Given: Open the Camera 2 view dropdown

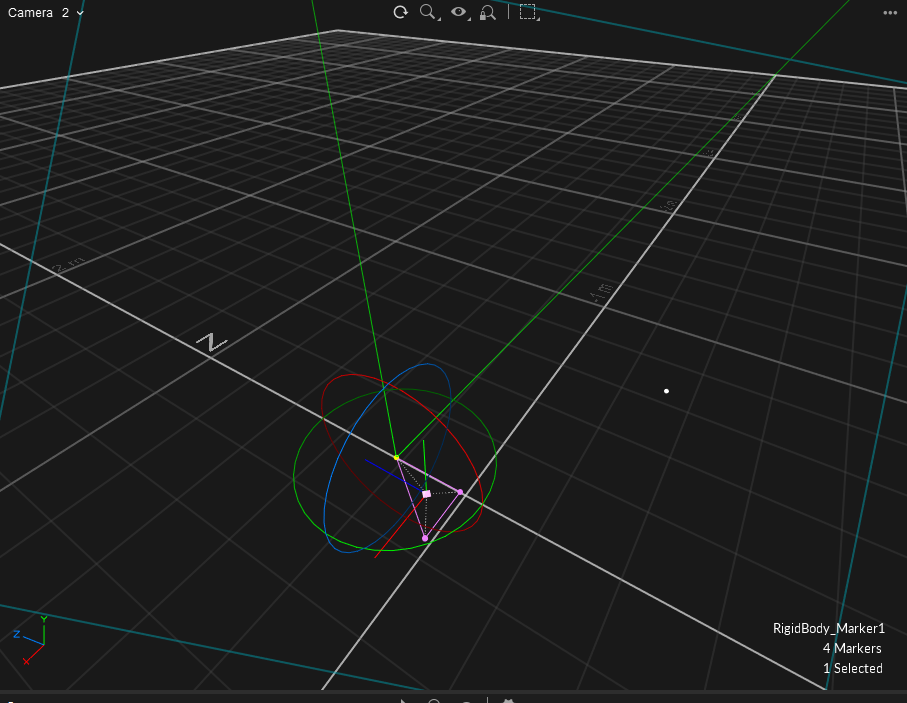Looking at the screenshot, I should tap(46, 13).
